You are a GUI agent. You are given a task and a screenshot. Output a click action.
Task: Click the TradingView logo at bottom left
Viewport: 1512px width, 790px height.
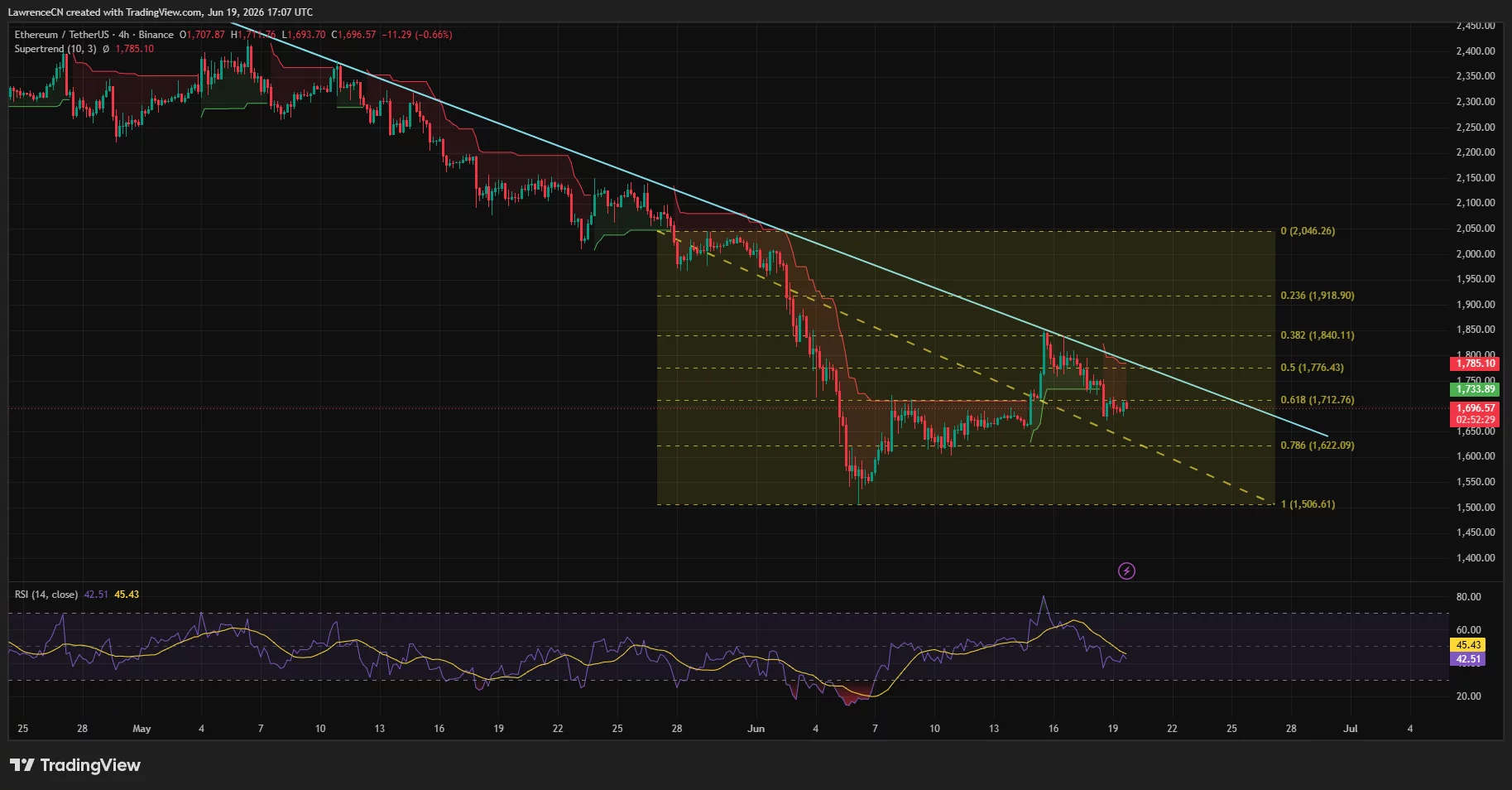75,765
